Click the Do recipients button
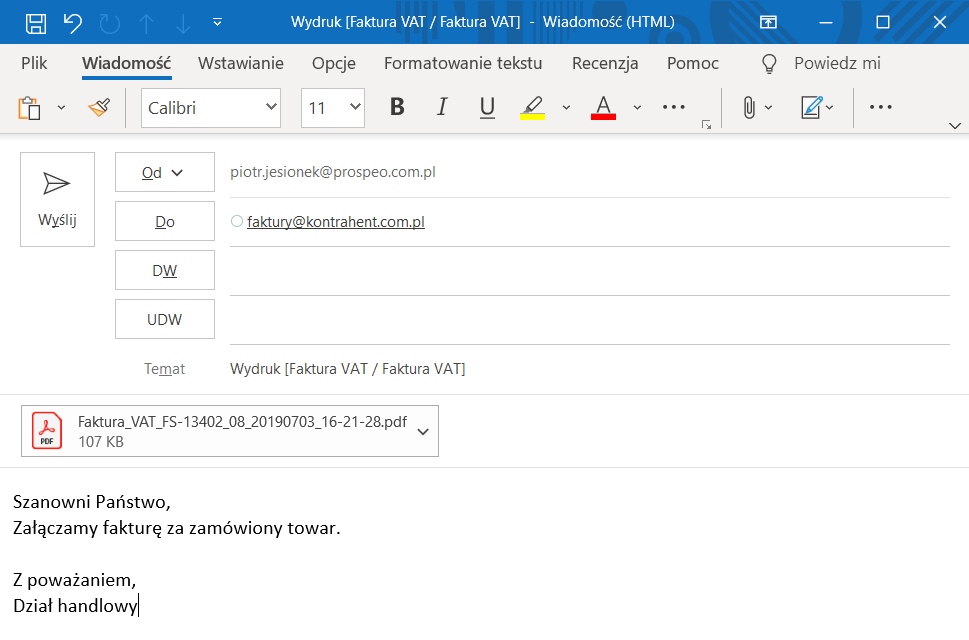The image size is (969, 640). point(164,221)
